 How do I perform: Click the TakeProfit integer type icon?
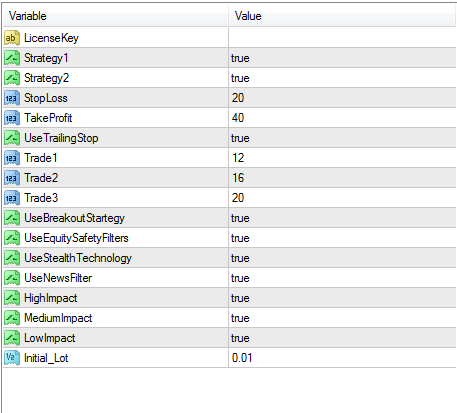click(12, 118)
